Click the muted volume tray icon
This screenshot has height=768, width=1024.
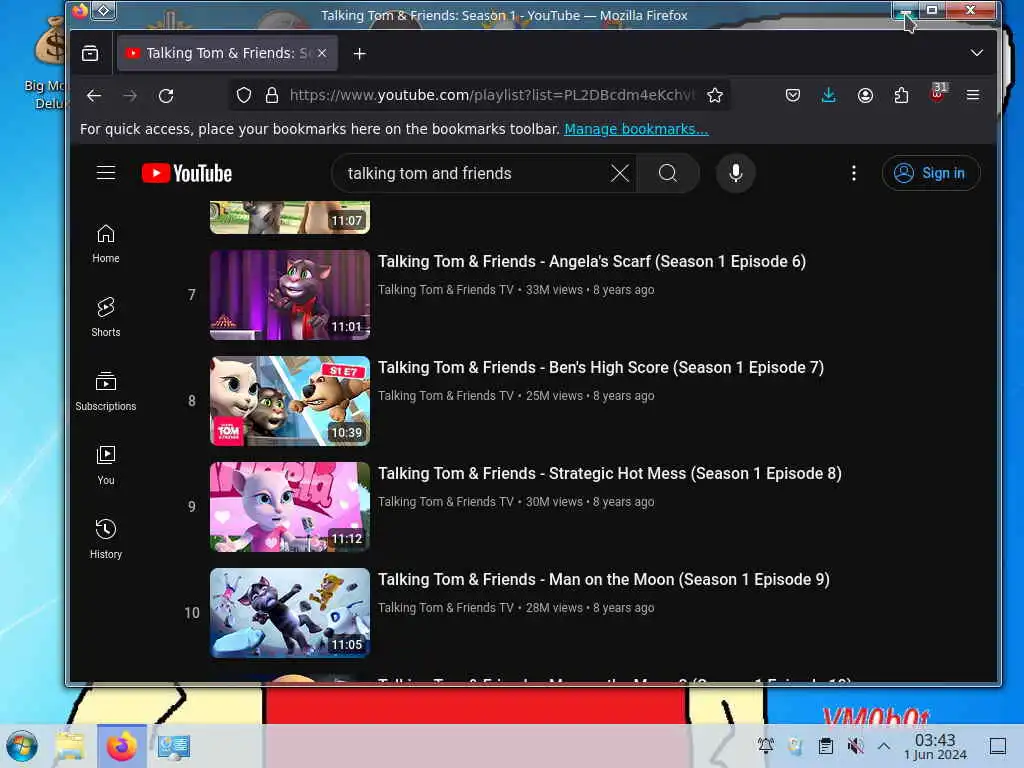[x=855, y=746]
